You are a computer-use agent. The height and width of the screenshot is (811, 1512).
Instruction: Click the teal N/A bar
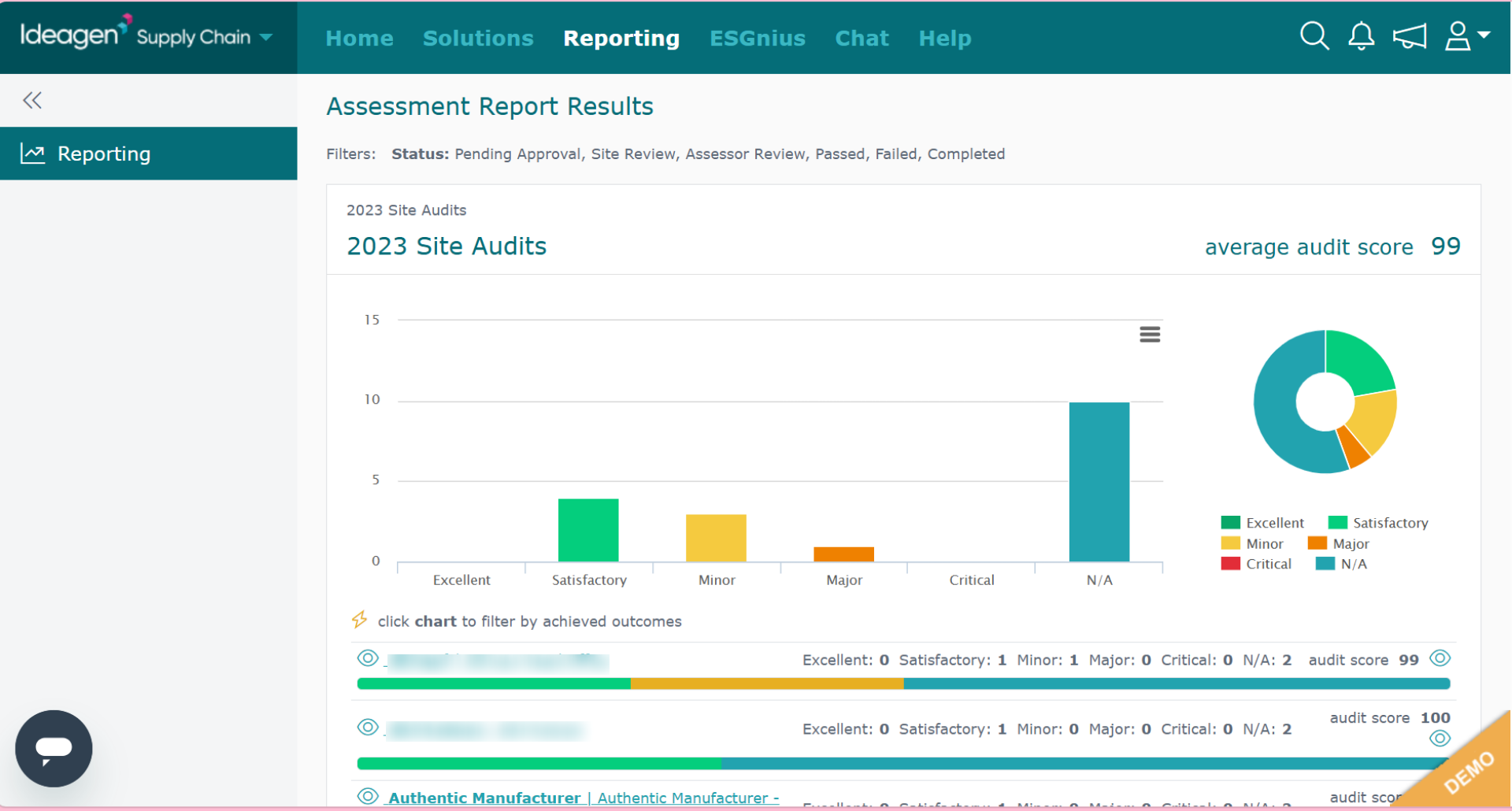1099,482
